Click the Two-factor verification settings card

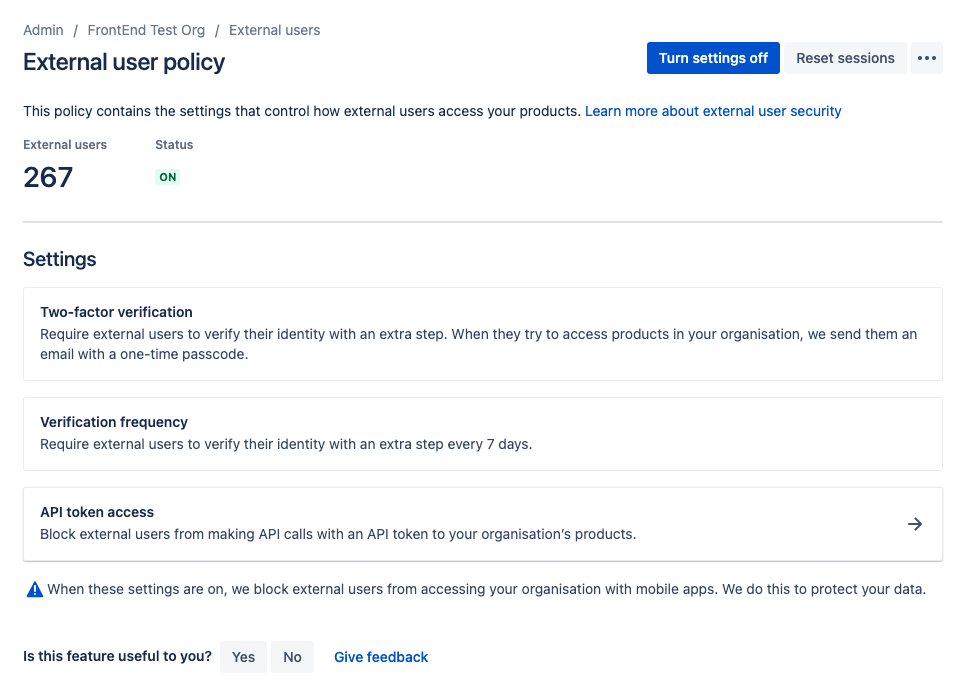(482, 332)
